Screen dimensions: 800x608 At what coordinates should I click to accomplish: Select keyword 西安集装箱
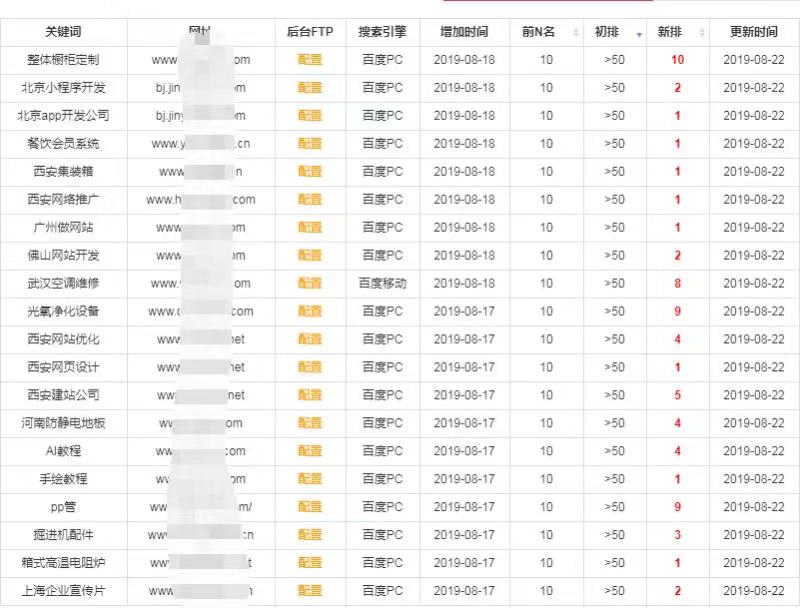[63, 171]
